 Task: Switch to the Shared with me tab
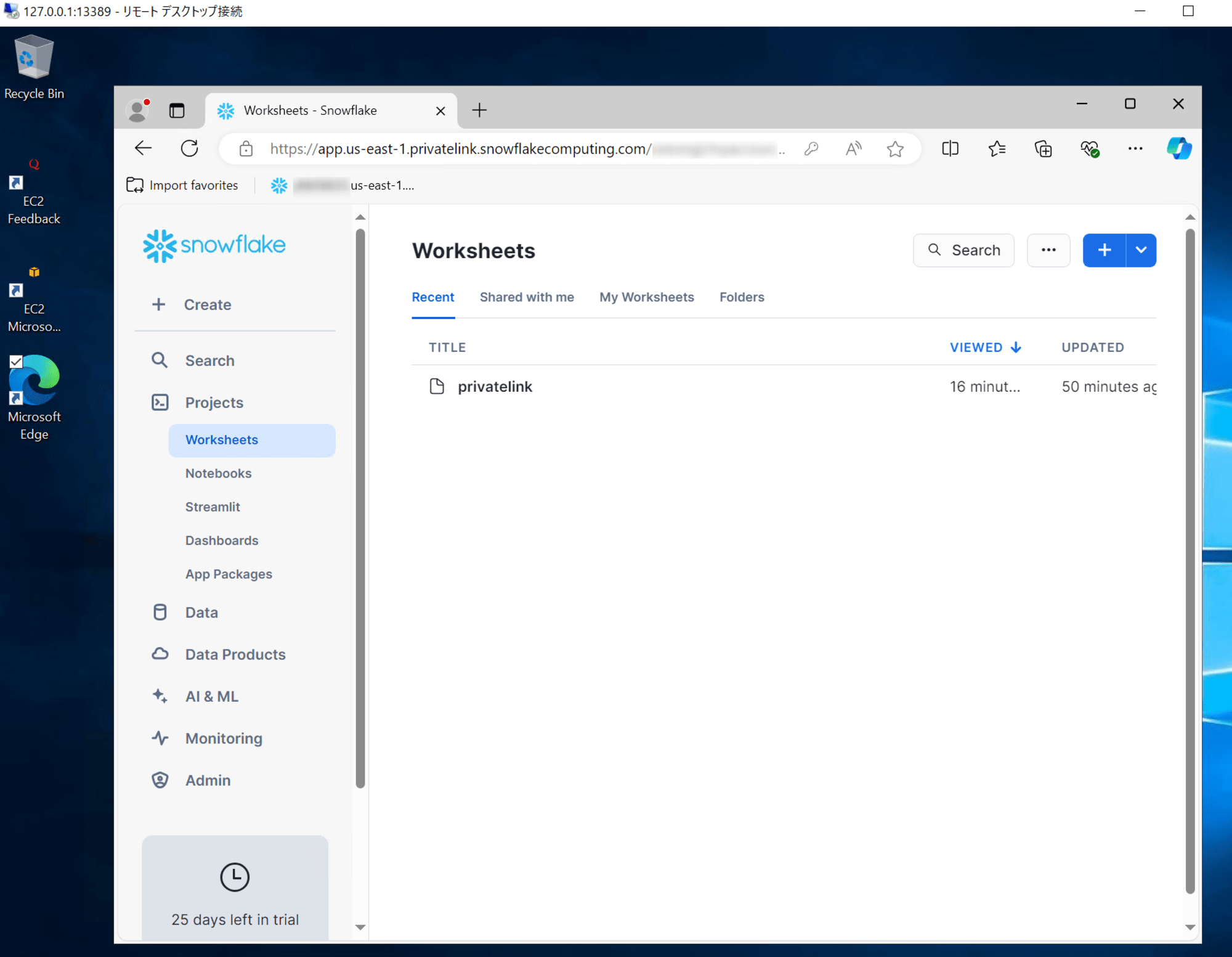point(527,297)
